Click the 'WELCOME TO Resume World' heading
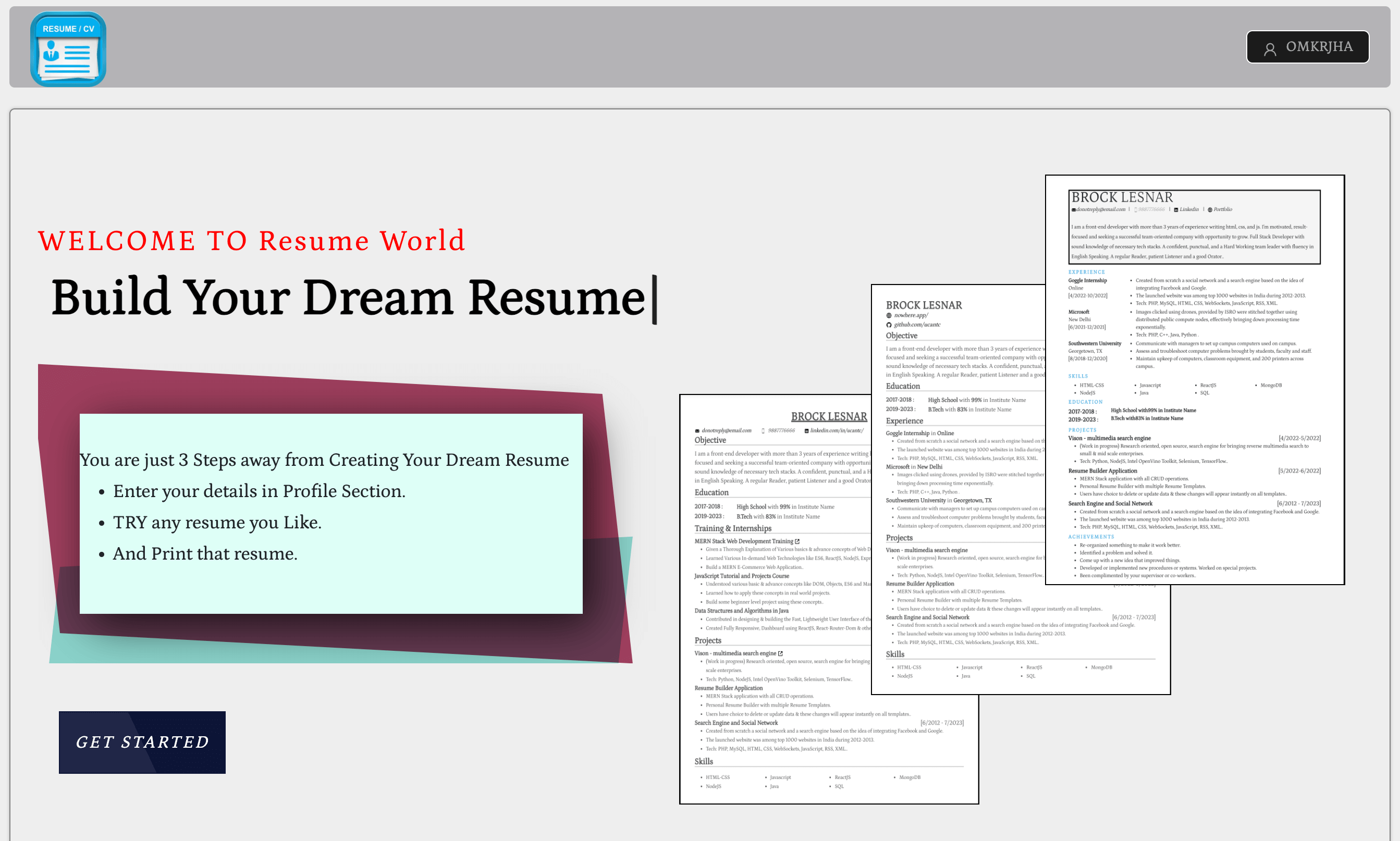1400x841 pixels. coord(251,240)
